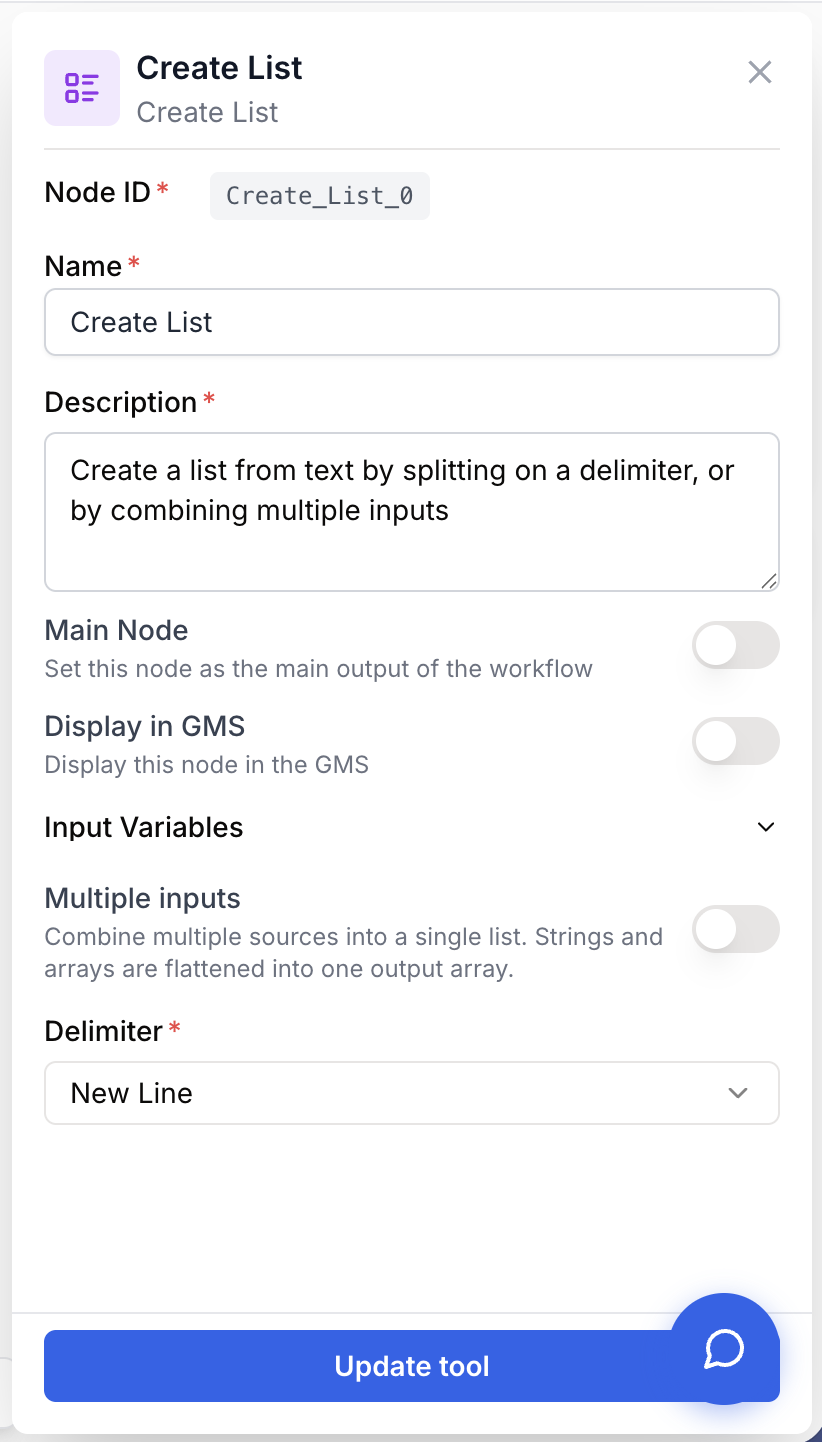Click the purple Create List node icon
The width and height of the screenshot is (822, 1442).
82,88
